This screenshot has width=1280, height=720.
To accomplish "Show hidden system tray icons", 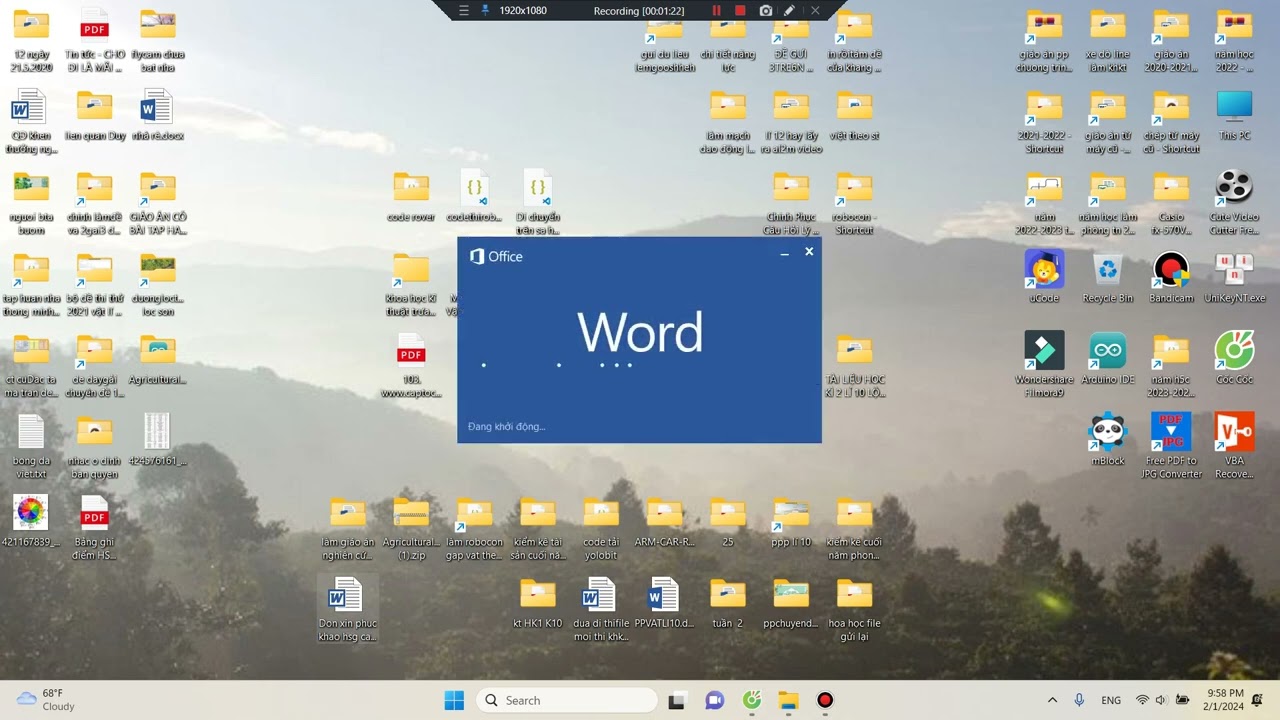I will (x=1052, y=700).
